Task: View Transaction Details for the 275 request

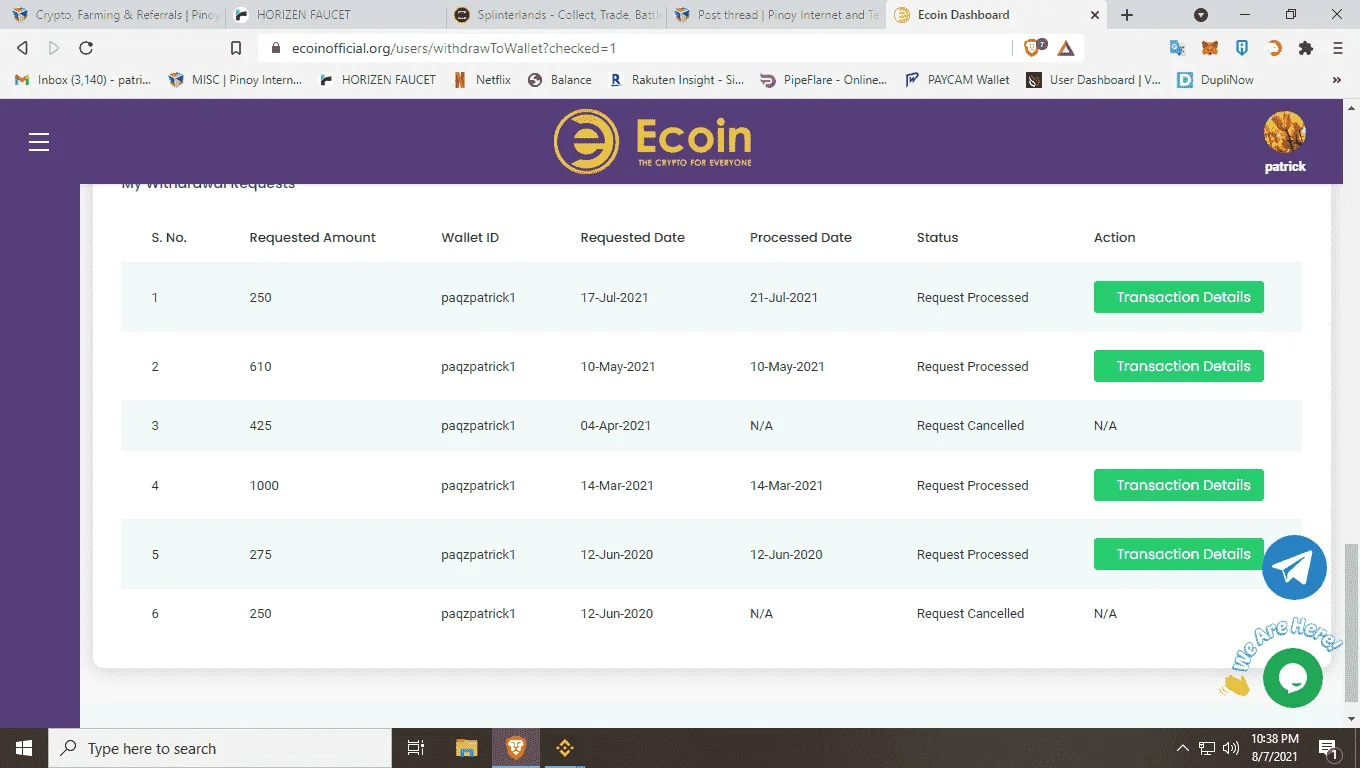Action: pos(1179,554)
